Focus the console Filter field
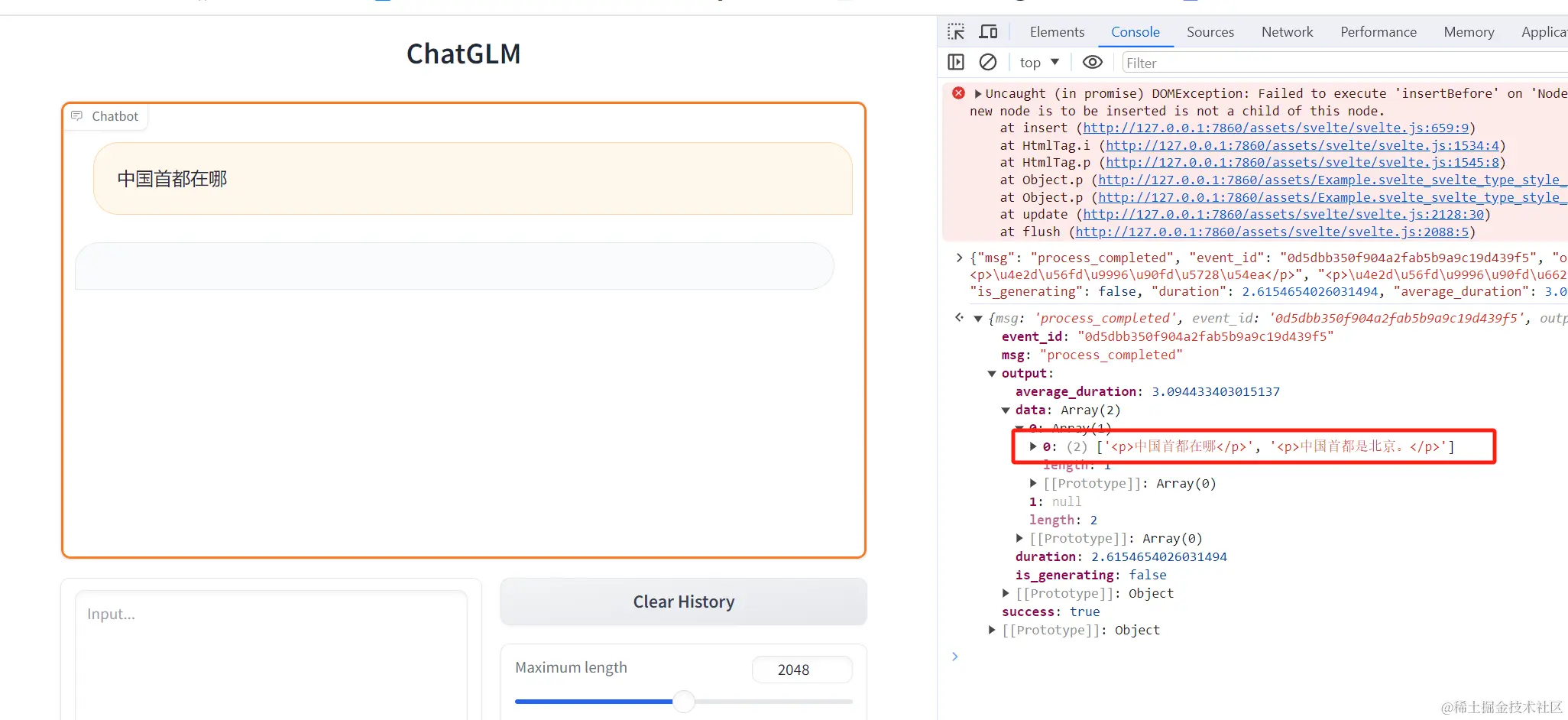 1345,63
